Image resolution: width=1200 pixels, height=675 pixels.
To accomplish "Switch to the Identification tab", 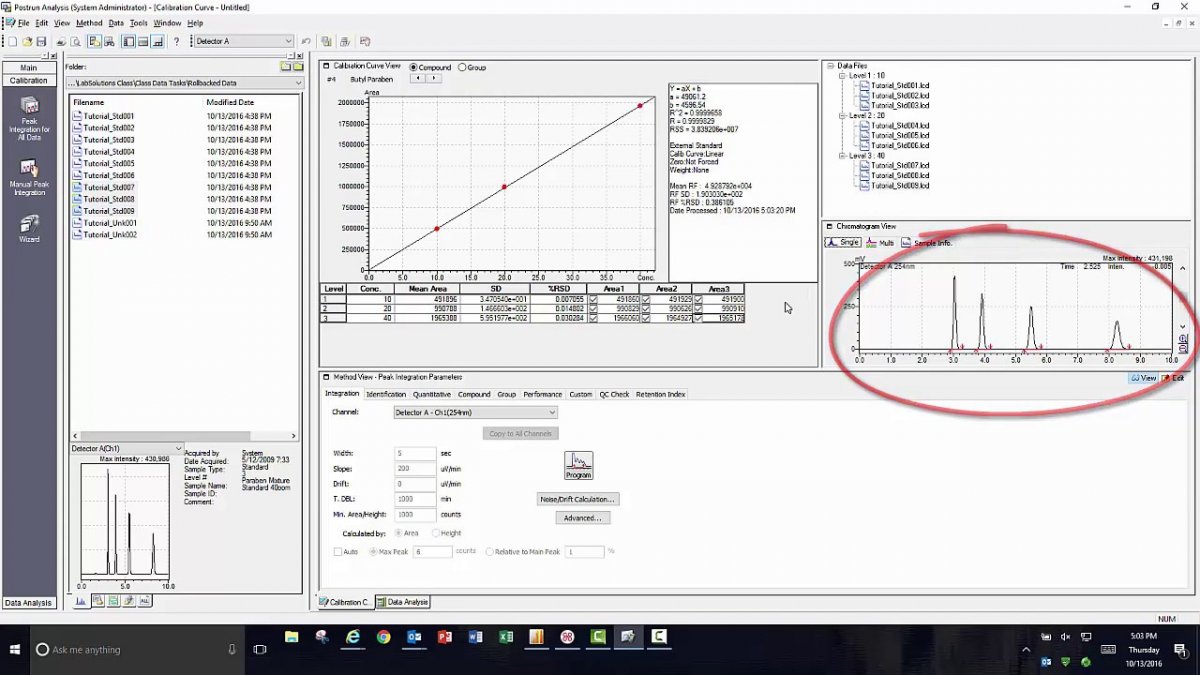I will click(x=386, y=394).
